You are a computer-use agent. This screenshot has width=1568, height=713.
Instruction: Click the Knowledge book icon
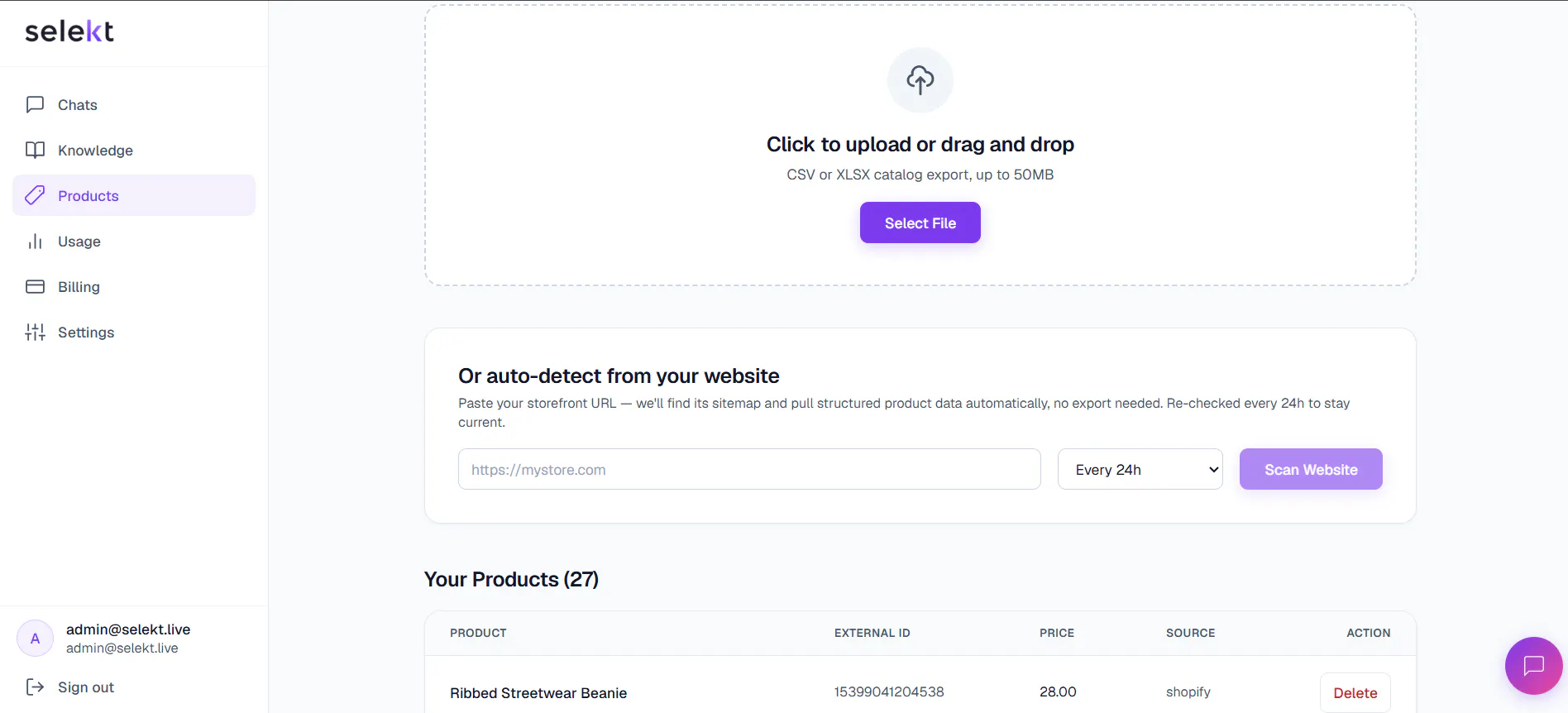(35, 150)
